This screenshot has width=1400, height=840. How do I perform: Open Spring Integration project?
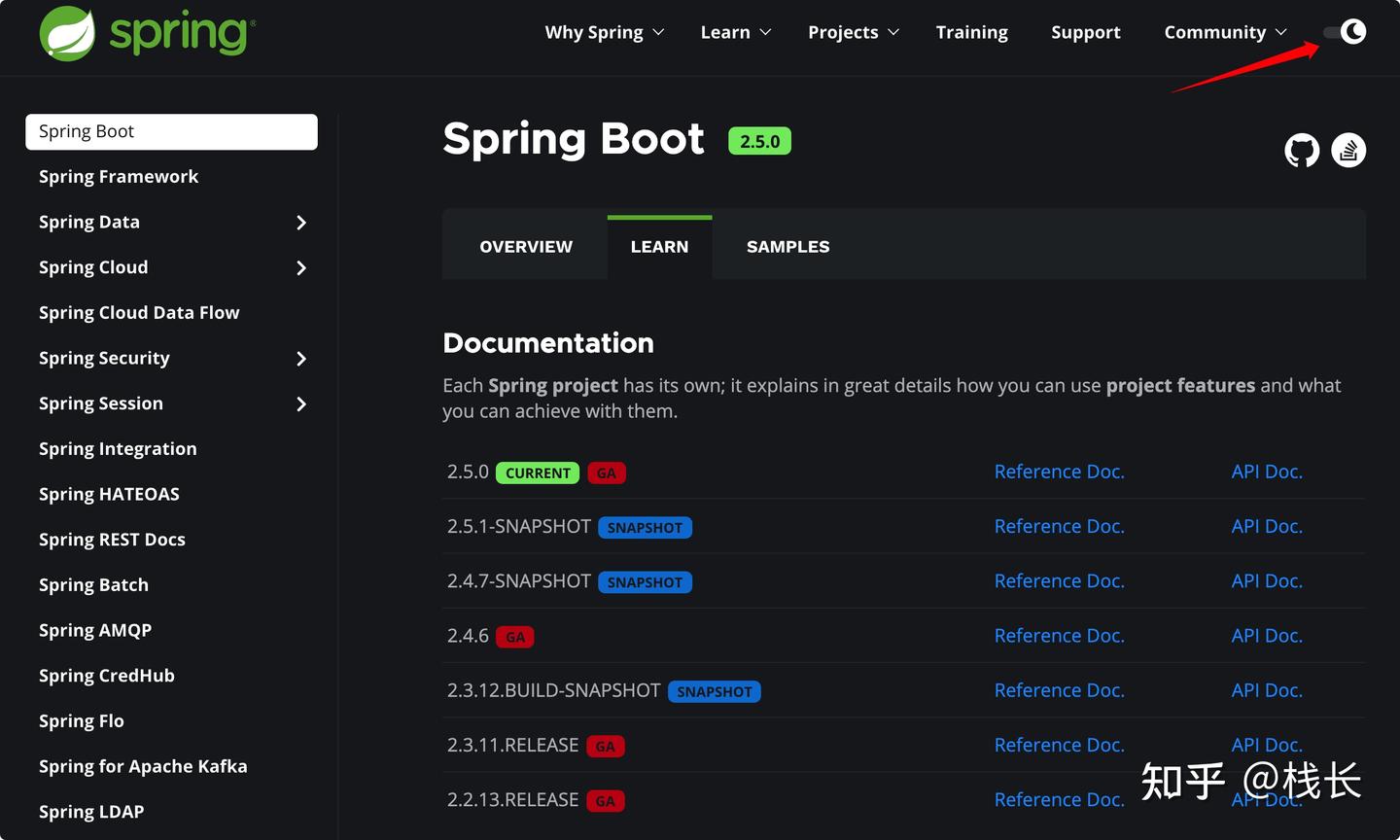[118, 449]
